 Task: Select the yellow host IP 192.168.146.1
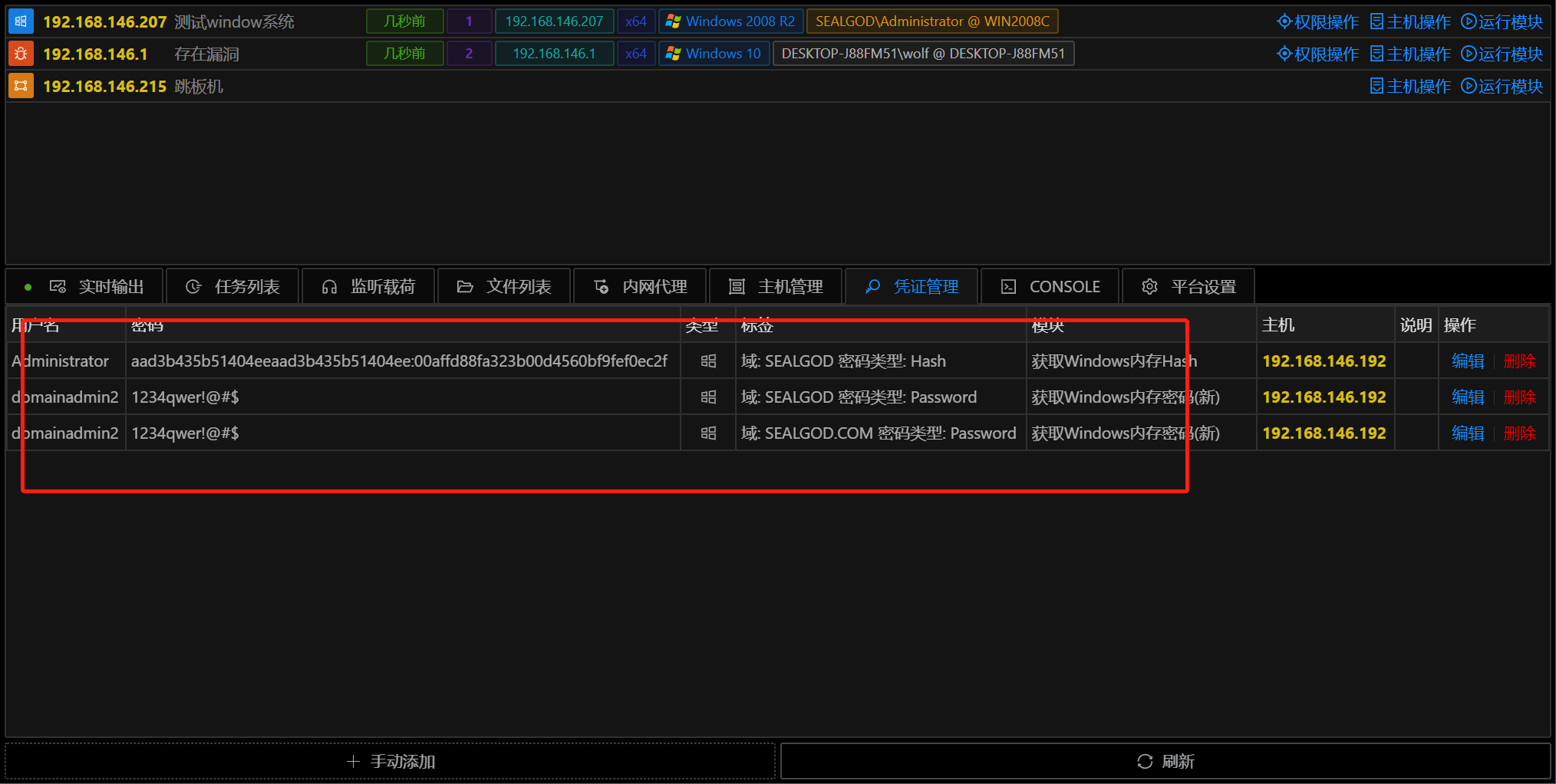tap(95, 54)
